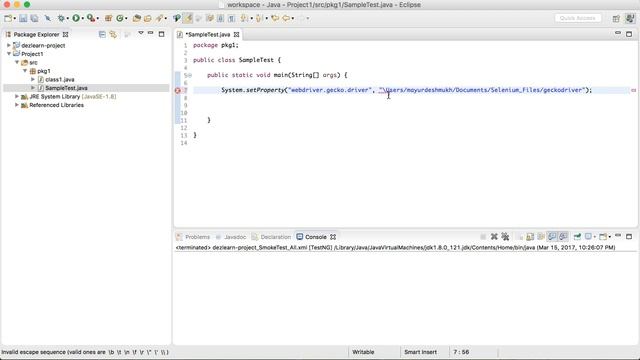Click the Save All toolbar icon
Image resolution: width=640 pixels, height=360 pixels.
click(x=34, y=18)
